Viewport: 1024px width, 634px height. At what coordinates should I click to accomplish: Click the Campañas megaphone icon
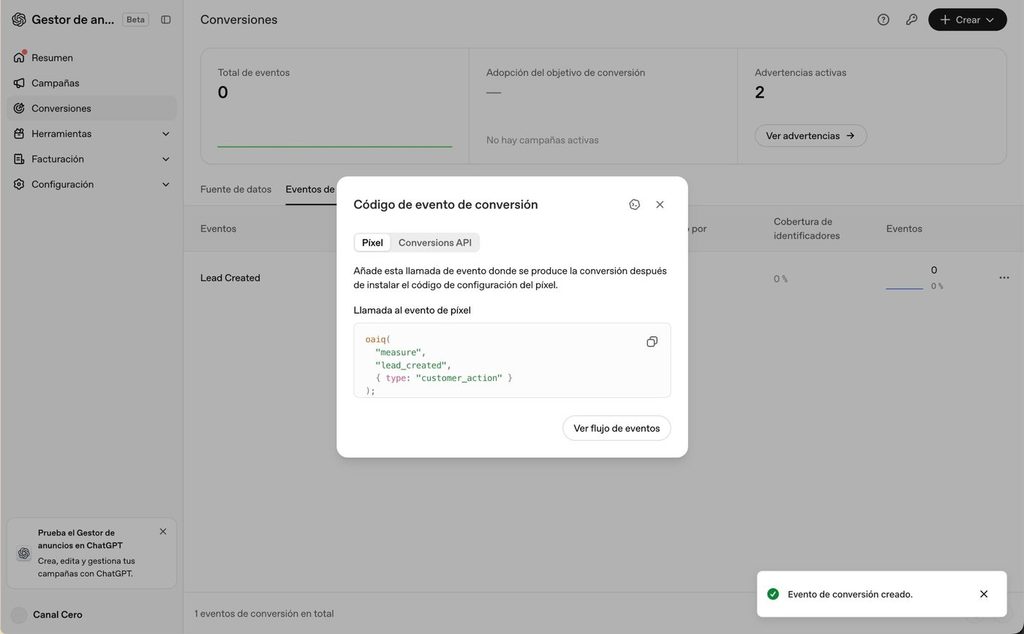(x=19, y=83)
